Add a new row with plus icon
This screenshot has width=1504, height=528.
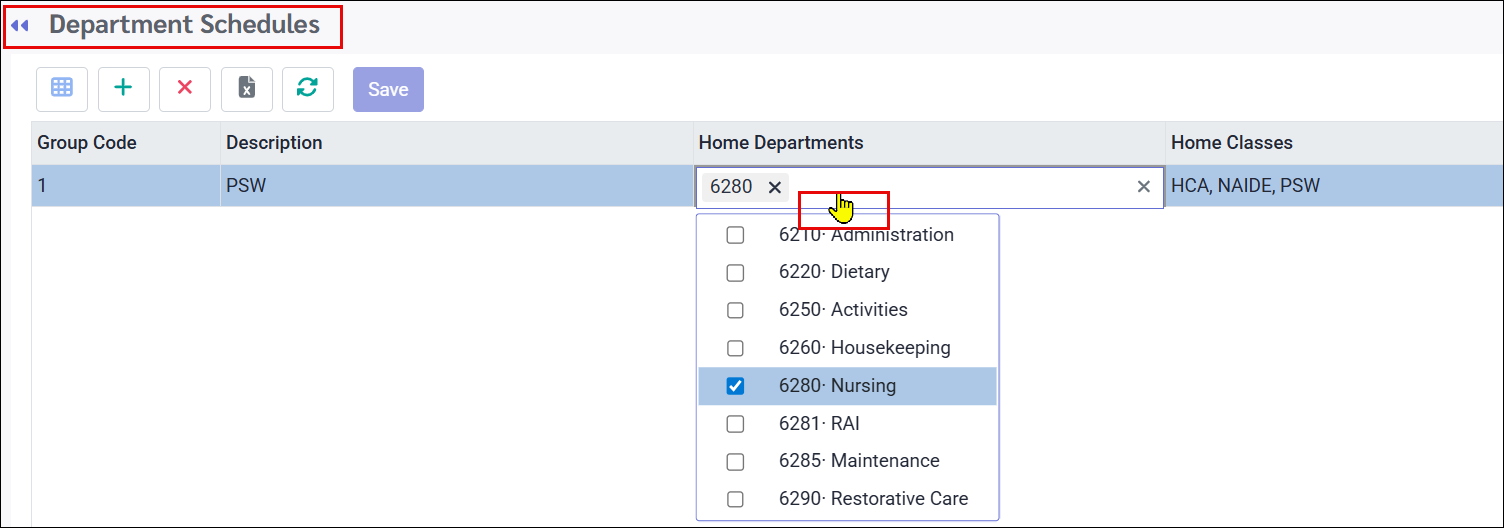123,89
